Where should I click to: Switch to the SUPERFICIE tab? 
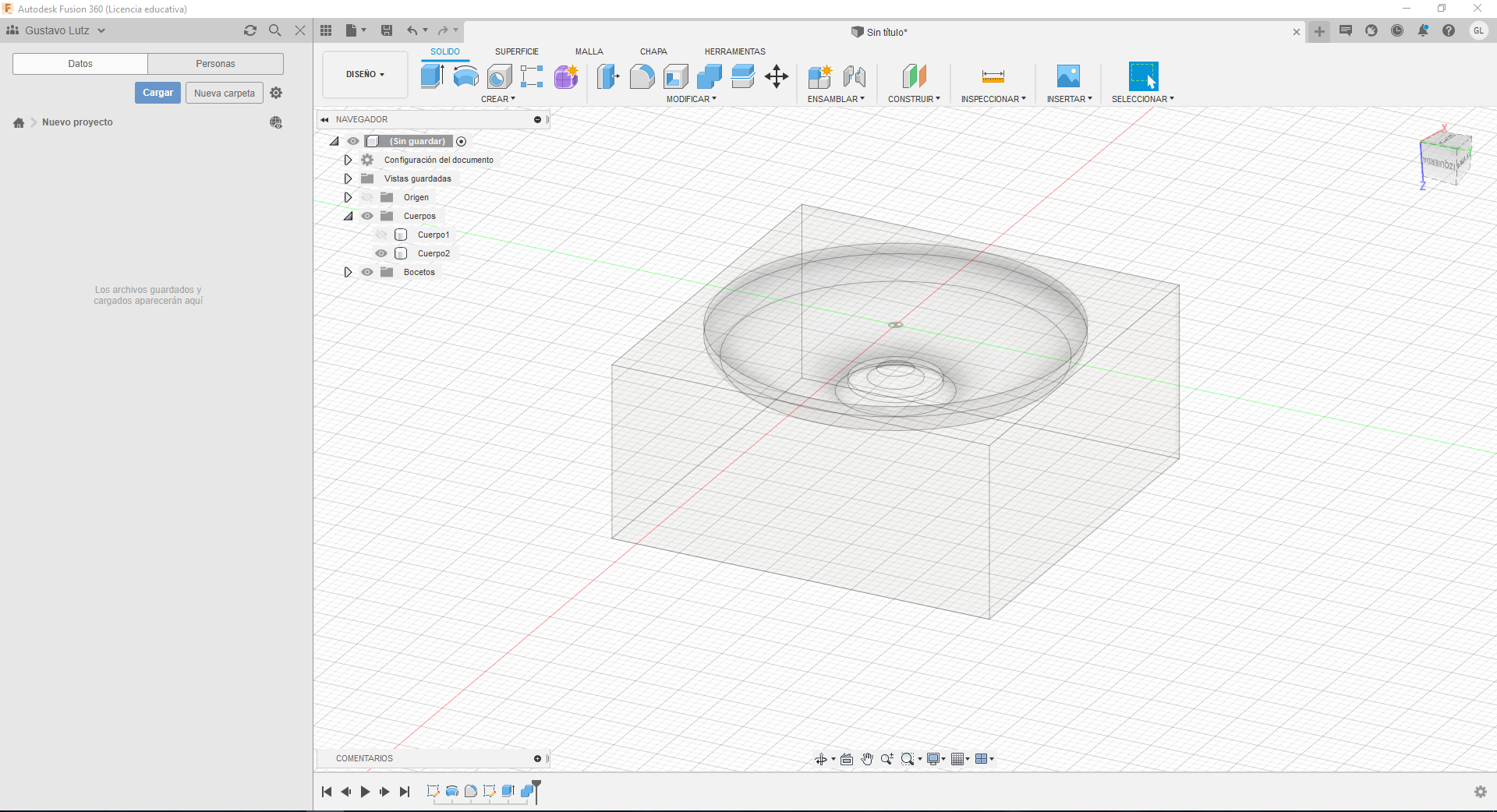pyautogui.click(x=517, y=51)
